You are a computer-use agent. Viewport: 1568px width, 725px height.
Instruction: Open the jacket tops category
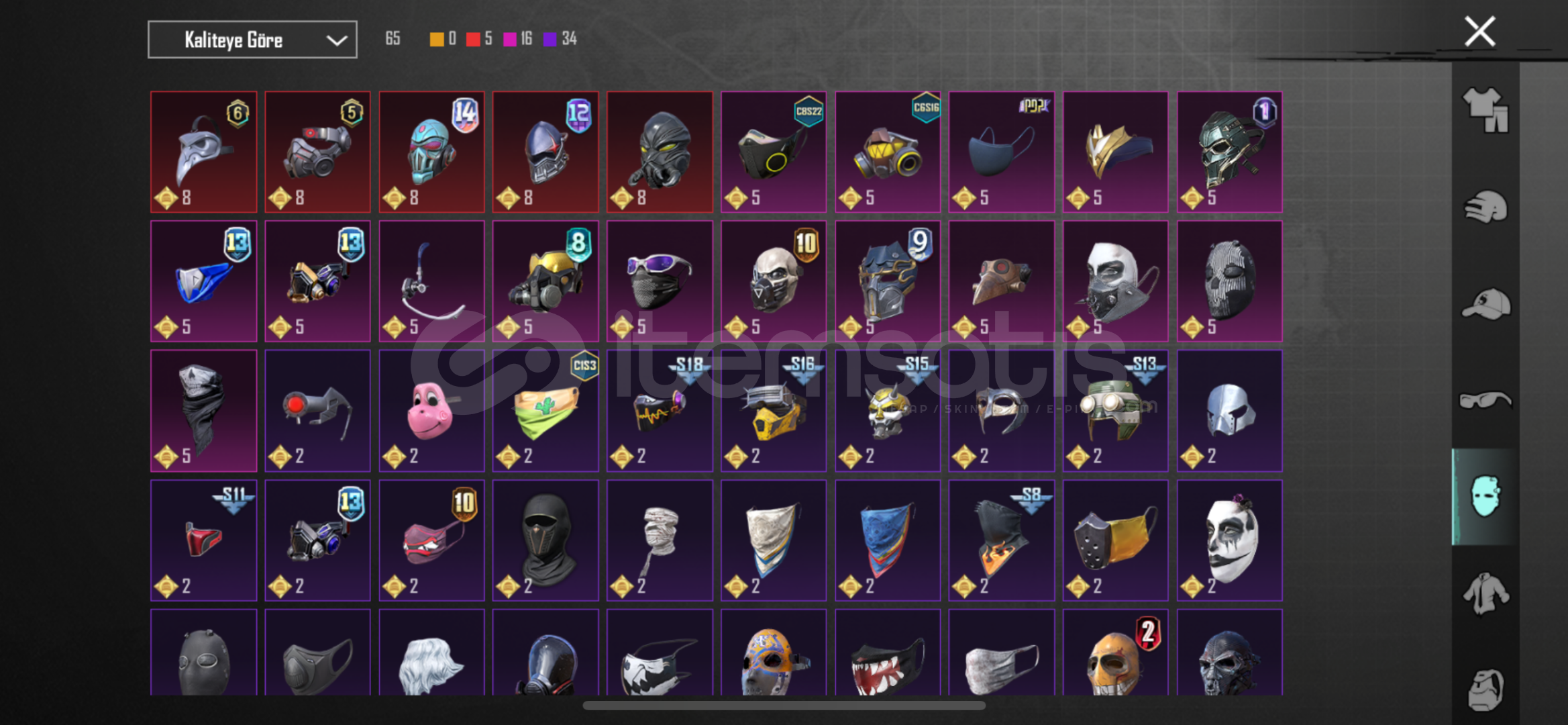point(1485,593)
